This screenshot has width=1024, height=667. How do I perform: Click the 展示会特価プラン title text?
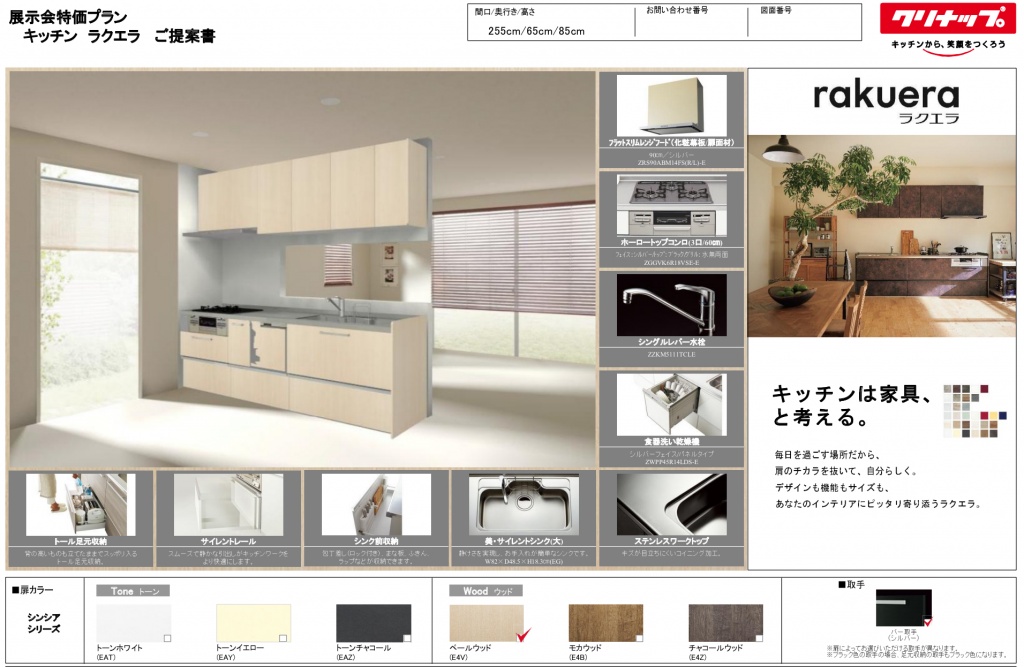tap(68, 17)
